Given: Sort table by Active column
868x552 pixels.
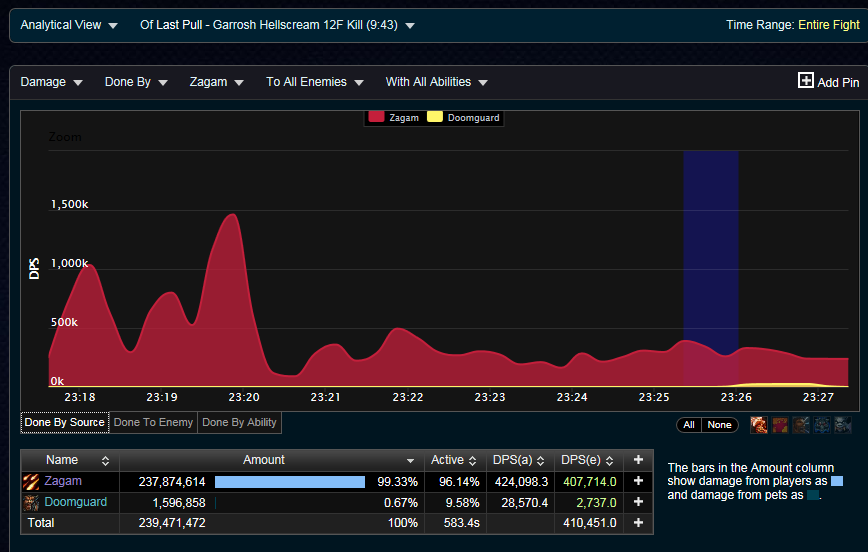Looking at the screenshot, I should click(x=454, y=460).
